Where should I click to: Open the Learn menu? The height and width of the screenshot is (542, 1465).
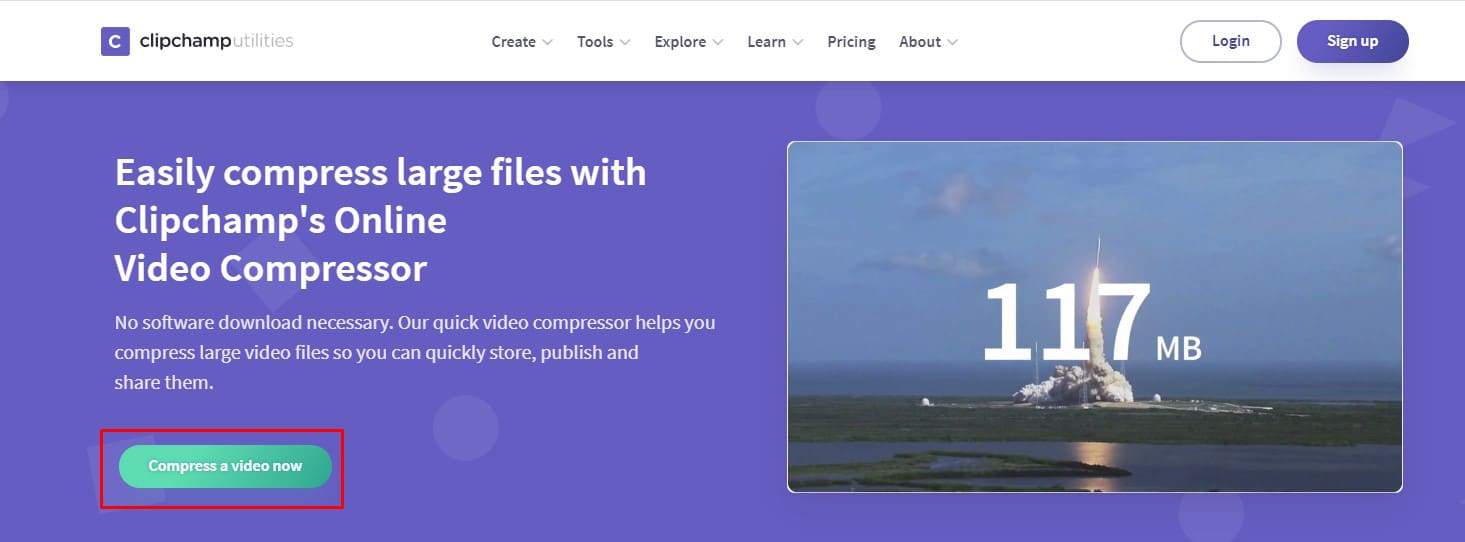pyautogui.click(x=766, y=42)
